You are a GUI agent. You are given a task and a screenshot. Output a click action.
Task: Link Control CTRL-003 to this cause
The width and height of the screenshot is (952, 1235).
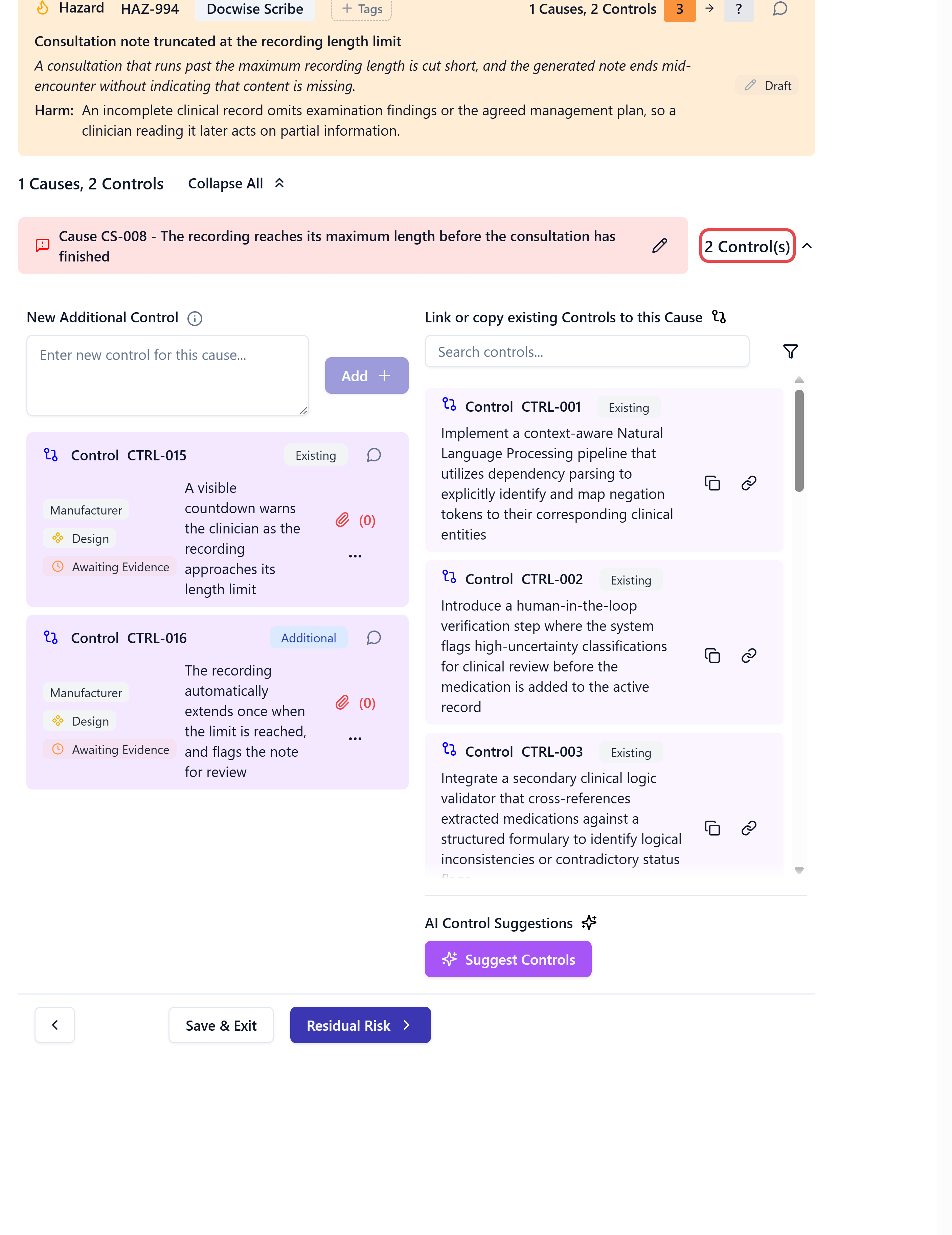pyautogui.click(x=748, y=828)
